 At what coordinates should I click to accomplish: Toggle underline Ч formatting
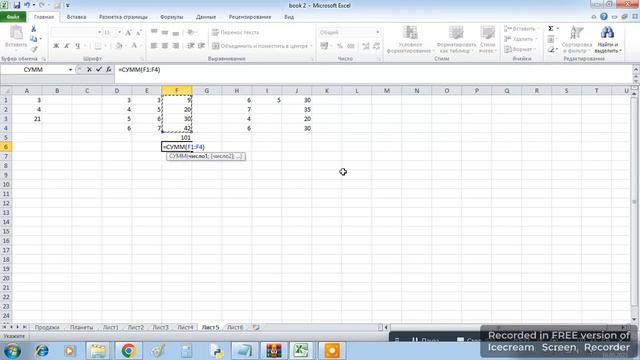(x=77, y=46)
